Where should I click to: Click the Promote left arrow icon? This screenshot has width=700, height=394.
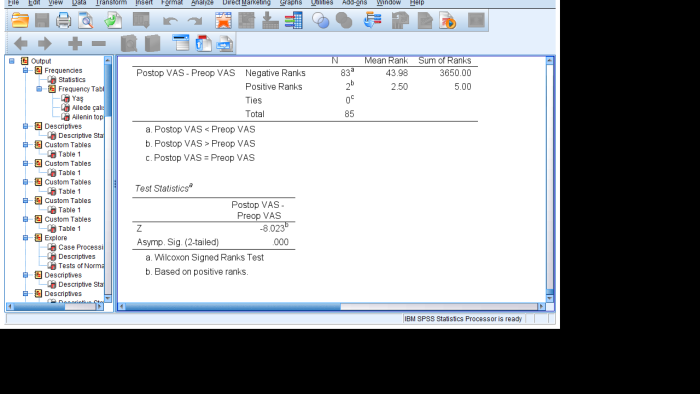point(21,43)
